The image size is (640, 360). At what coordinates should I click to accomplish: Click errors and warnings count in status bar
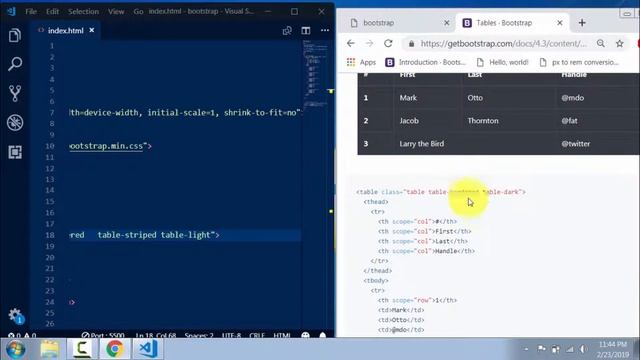click(x=22, y=336)
